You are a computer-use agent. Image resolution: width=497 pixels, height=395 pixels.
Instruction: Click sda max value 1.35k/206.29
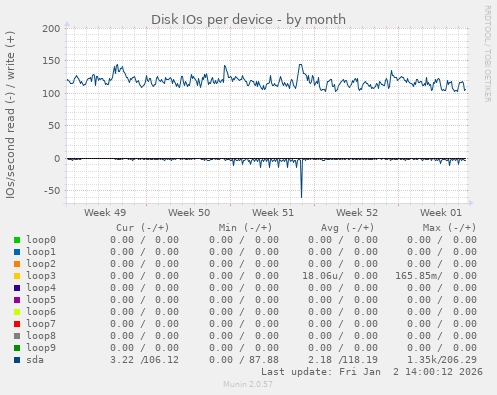point(442,360)
